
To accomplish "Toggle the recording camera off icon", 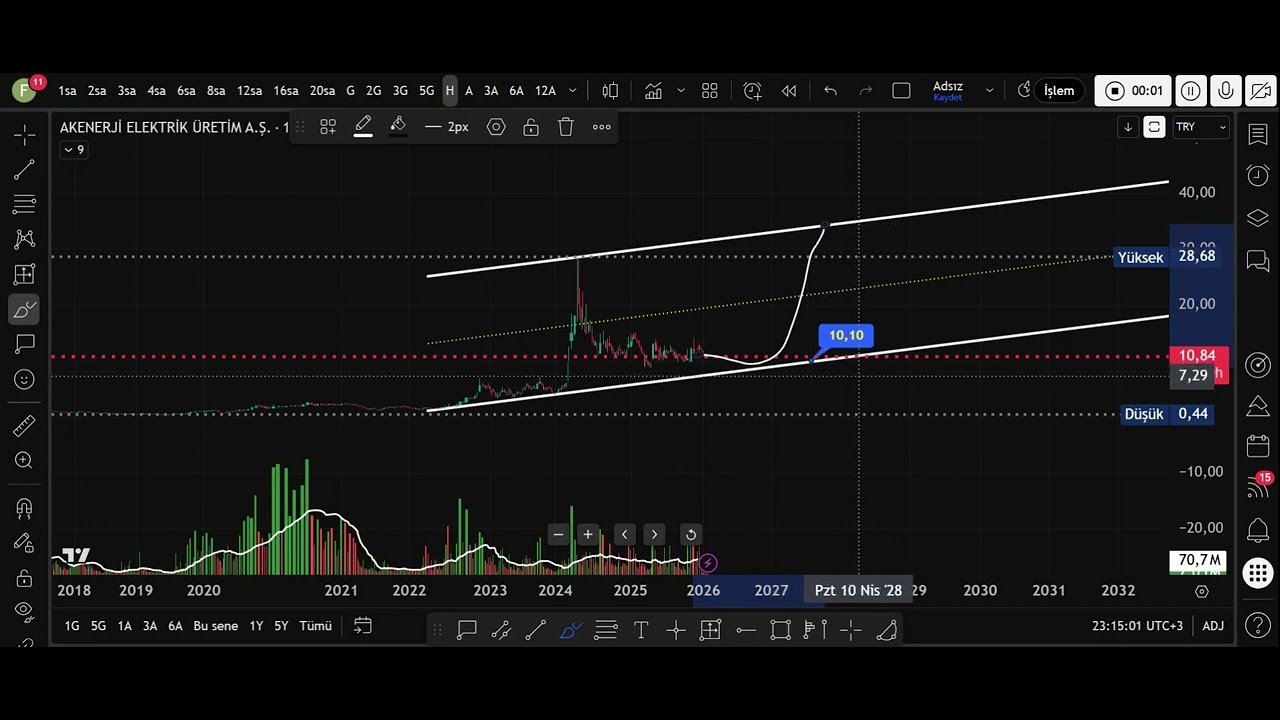I will pos(1260,91).
